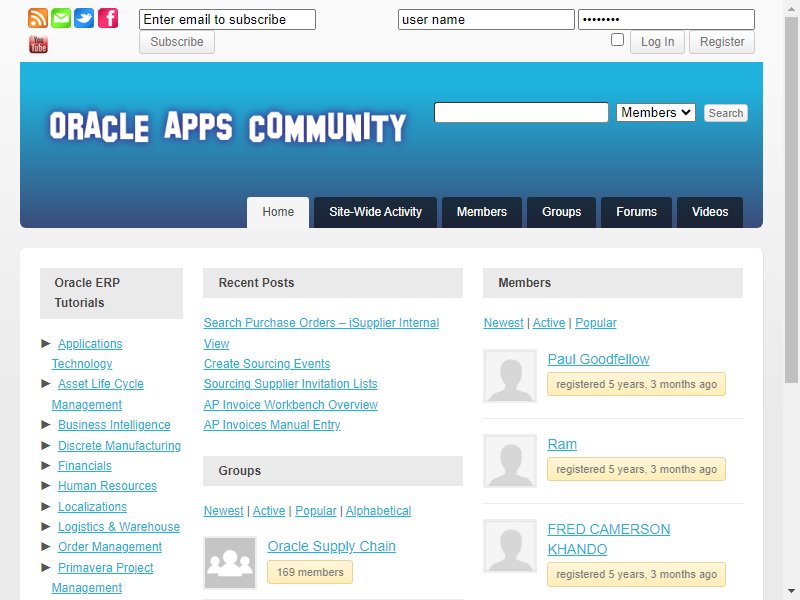
Task: Click the page's vertical scrollbar thumb
Action: click(791, 199)
